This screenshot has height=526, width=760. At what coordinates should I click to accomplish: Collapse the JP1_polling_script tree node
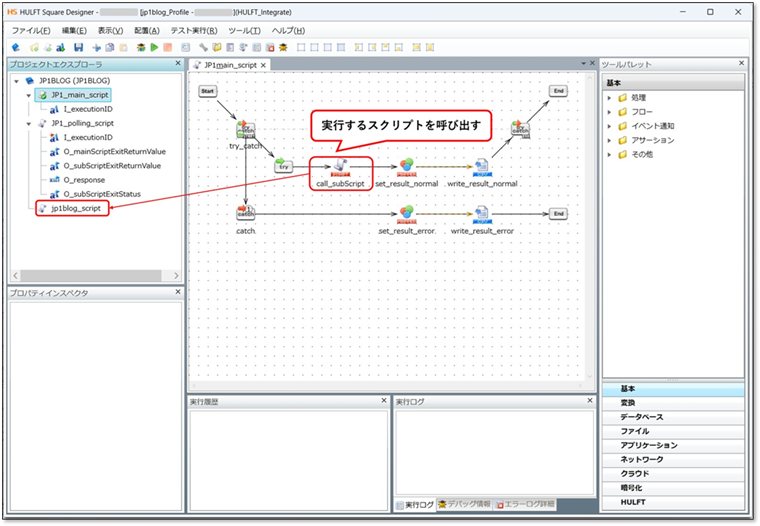[29, 123]
